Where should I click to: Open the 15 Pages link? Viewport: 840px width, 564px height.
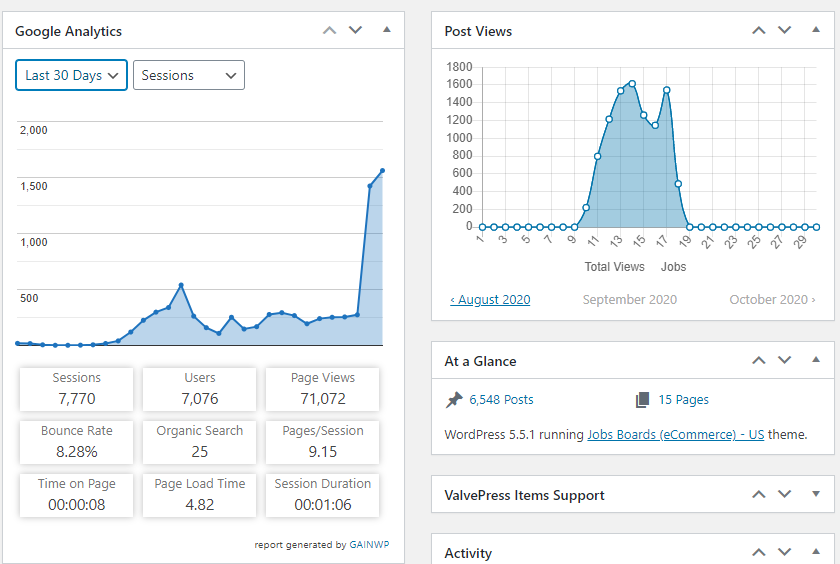click(683, 400)
